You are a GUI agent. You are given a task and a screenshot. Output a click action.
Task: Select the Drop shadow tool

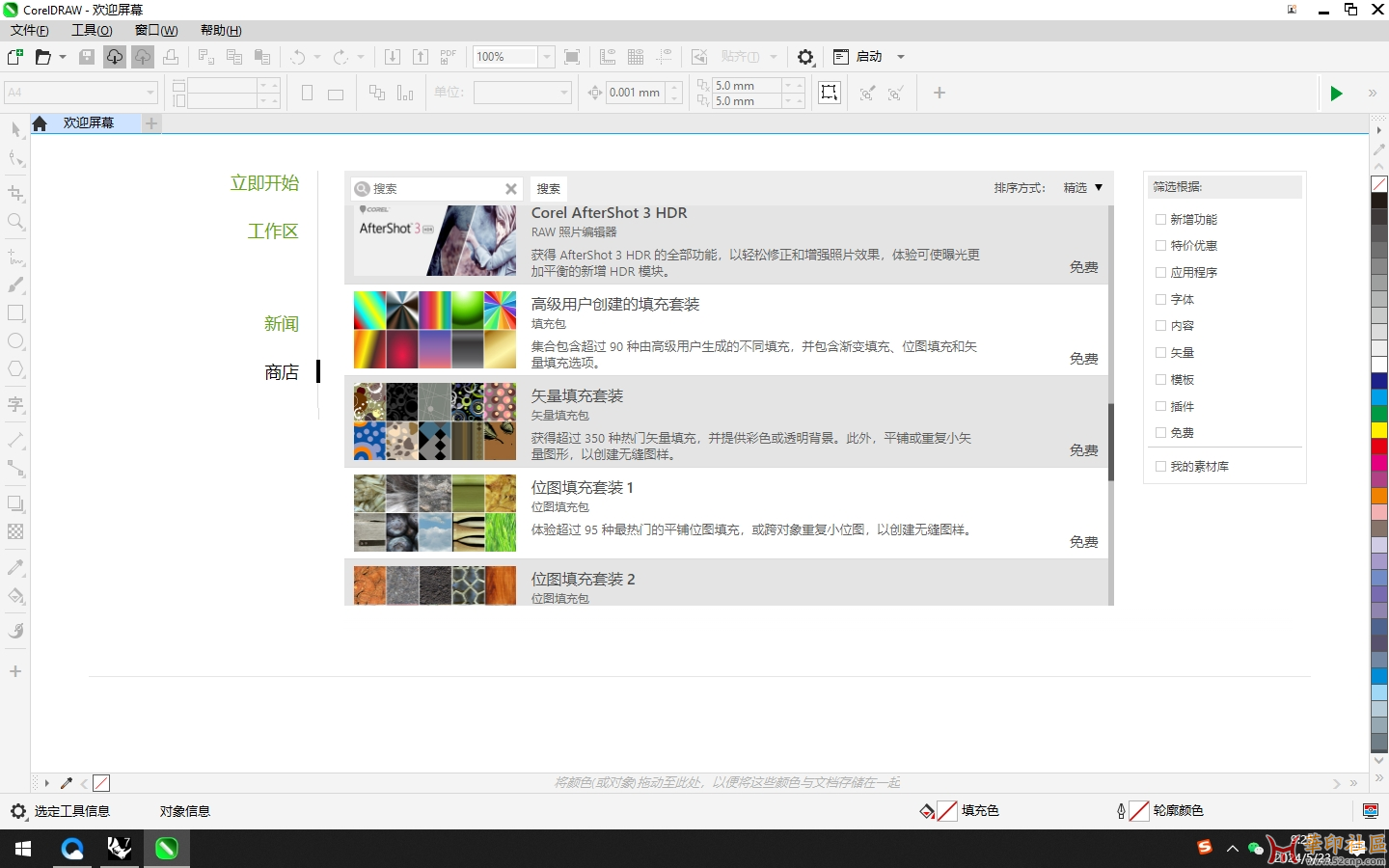[15, 503]
